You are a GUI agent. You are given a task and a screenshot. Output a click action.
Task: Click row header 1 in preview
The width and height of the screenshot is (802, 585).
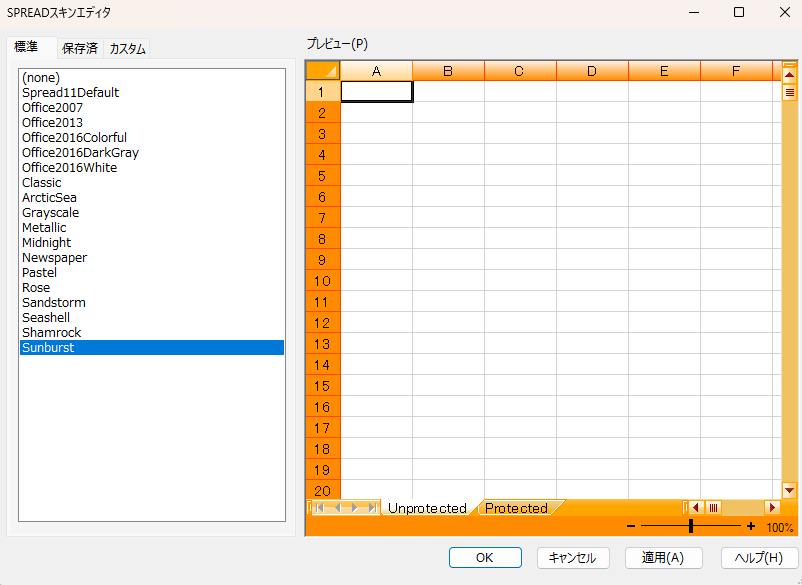point(323,92)
